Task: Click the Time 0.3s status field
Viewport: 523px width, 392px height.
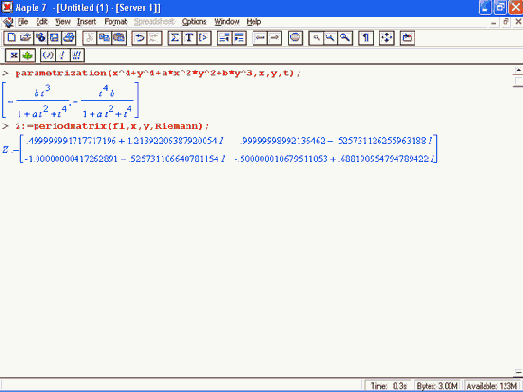Action: point(389,386)
